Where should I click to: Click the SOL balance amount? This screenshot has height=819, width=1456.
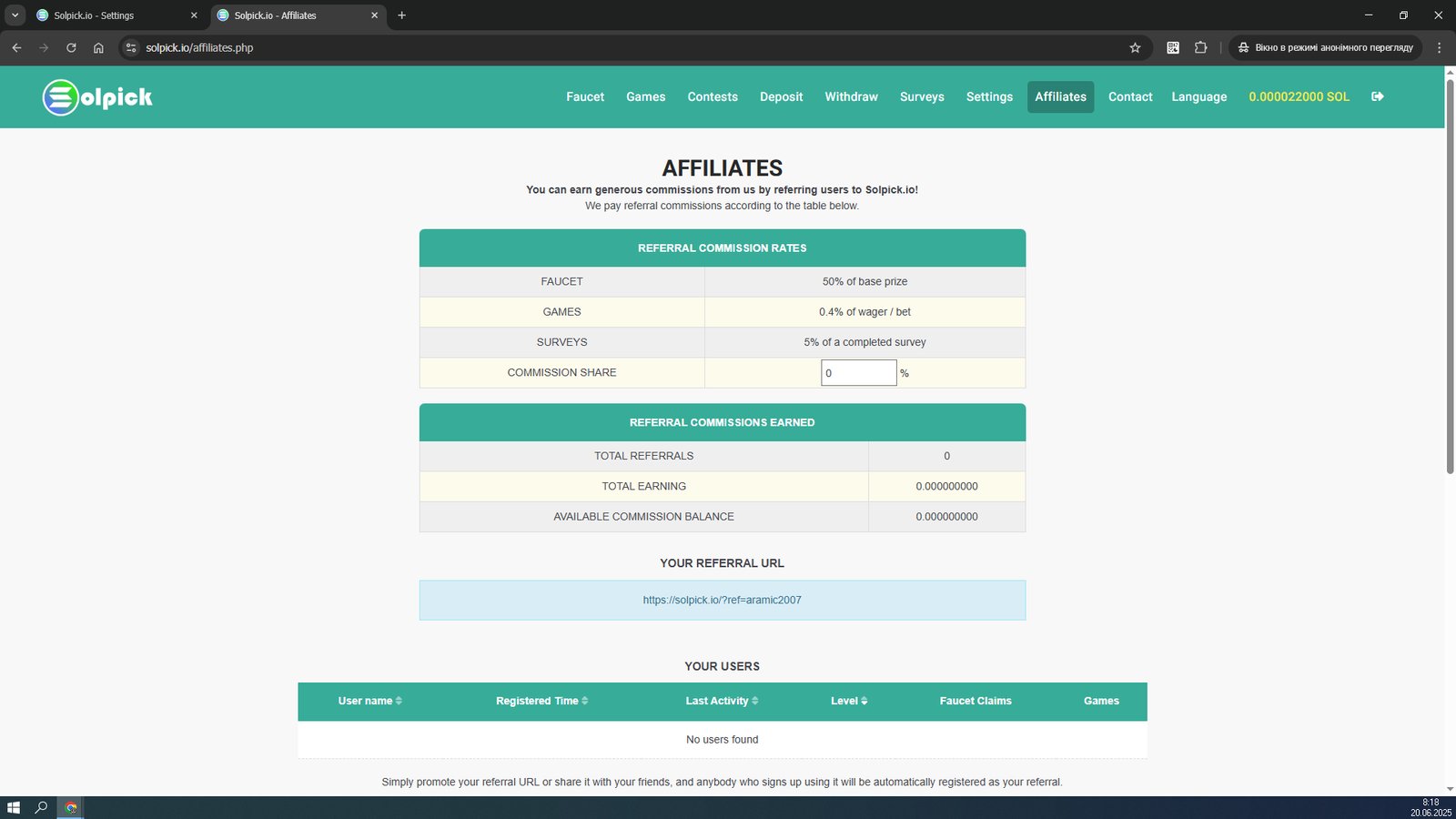point(1299,96)
